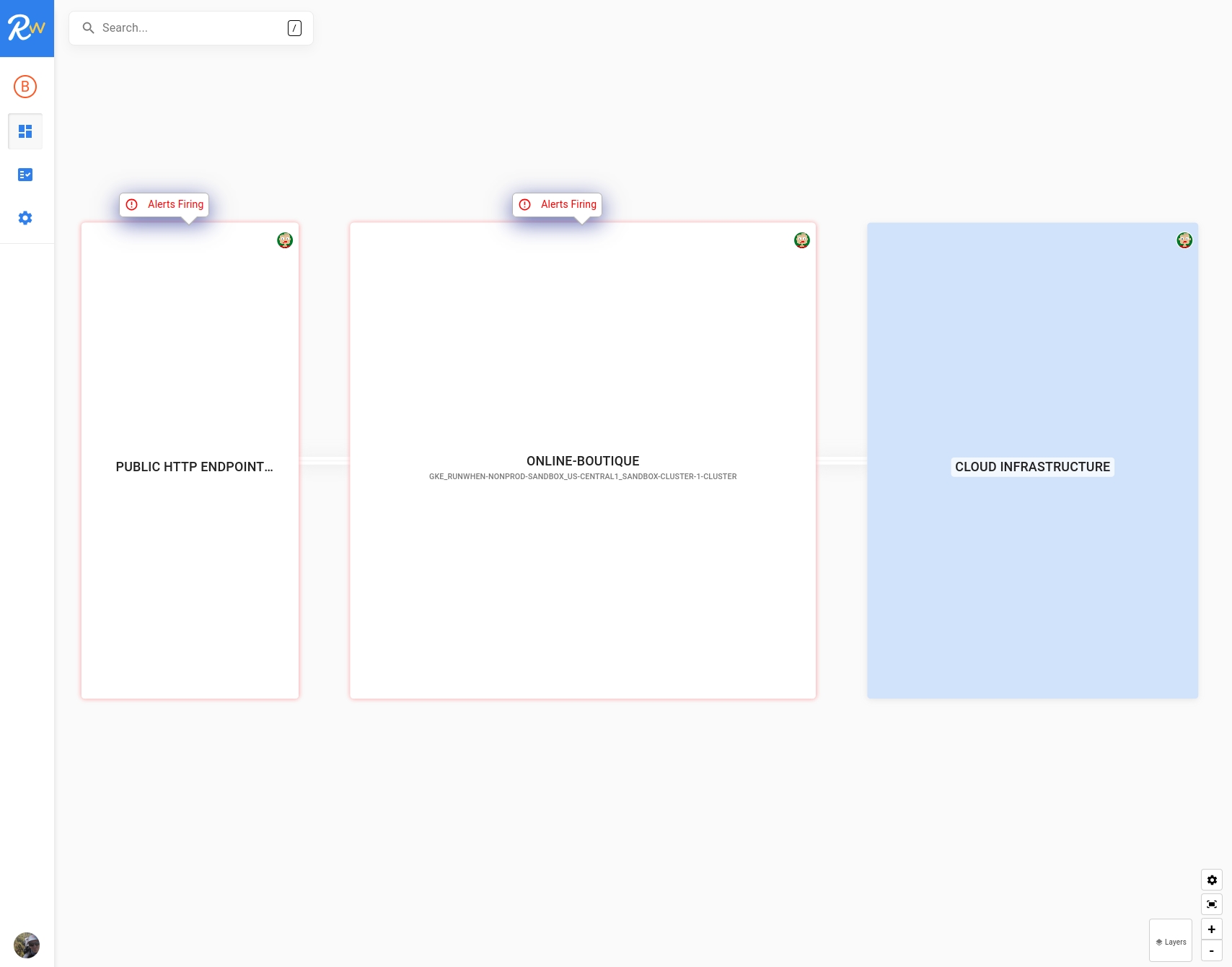Open the workspace B circle icon
Image resolution: width=1232 pixels, height=967 pixels.
tap(25, 87)
